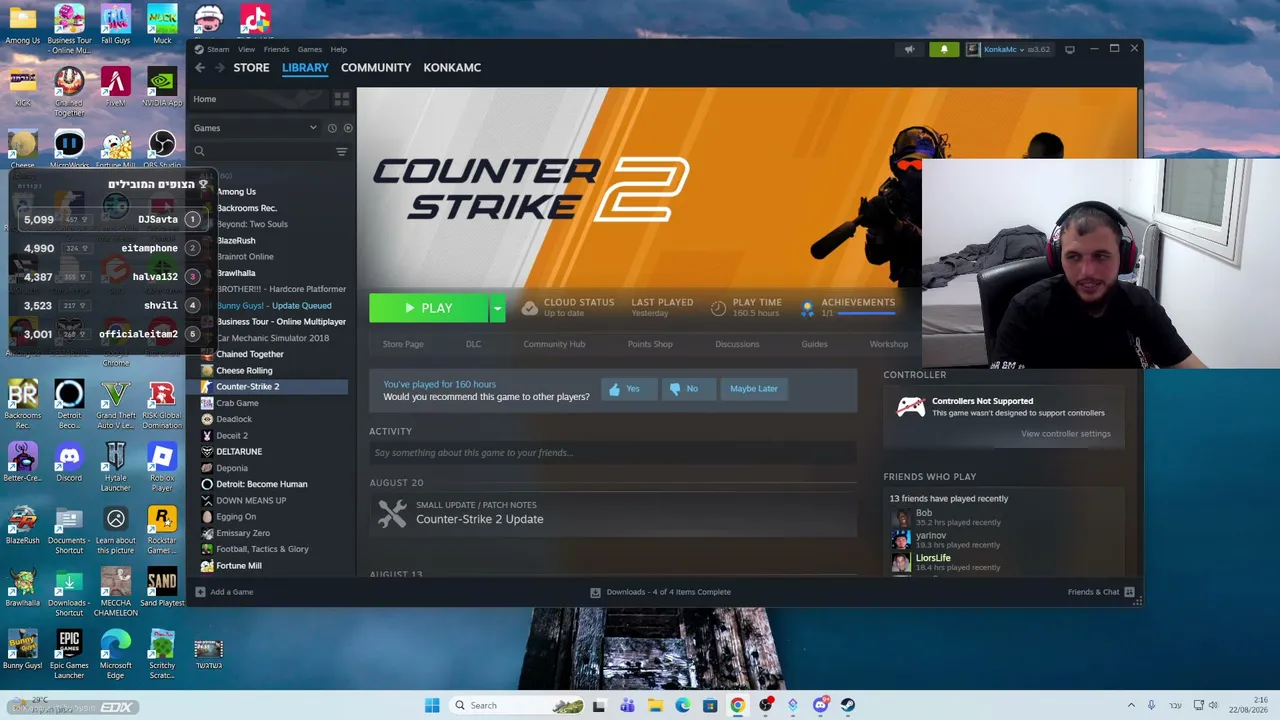Open the Workshop link

click(889, 344)
